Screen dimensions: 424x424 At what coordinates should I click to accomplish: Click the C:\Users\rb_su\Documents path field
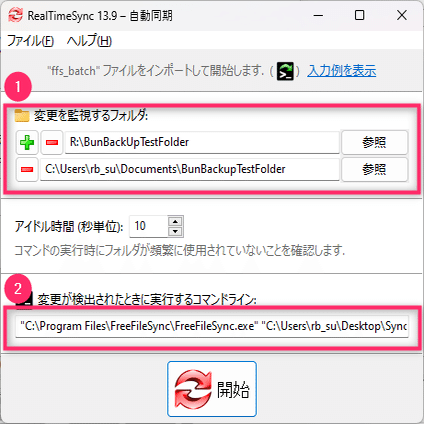click(190, 170)
